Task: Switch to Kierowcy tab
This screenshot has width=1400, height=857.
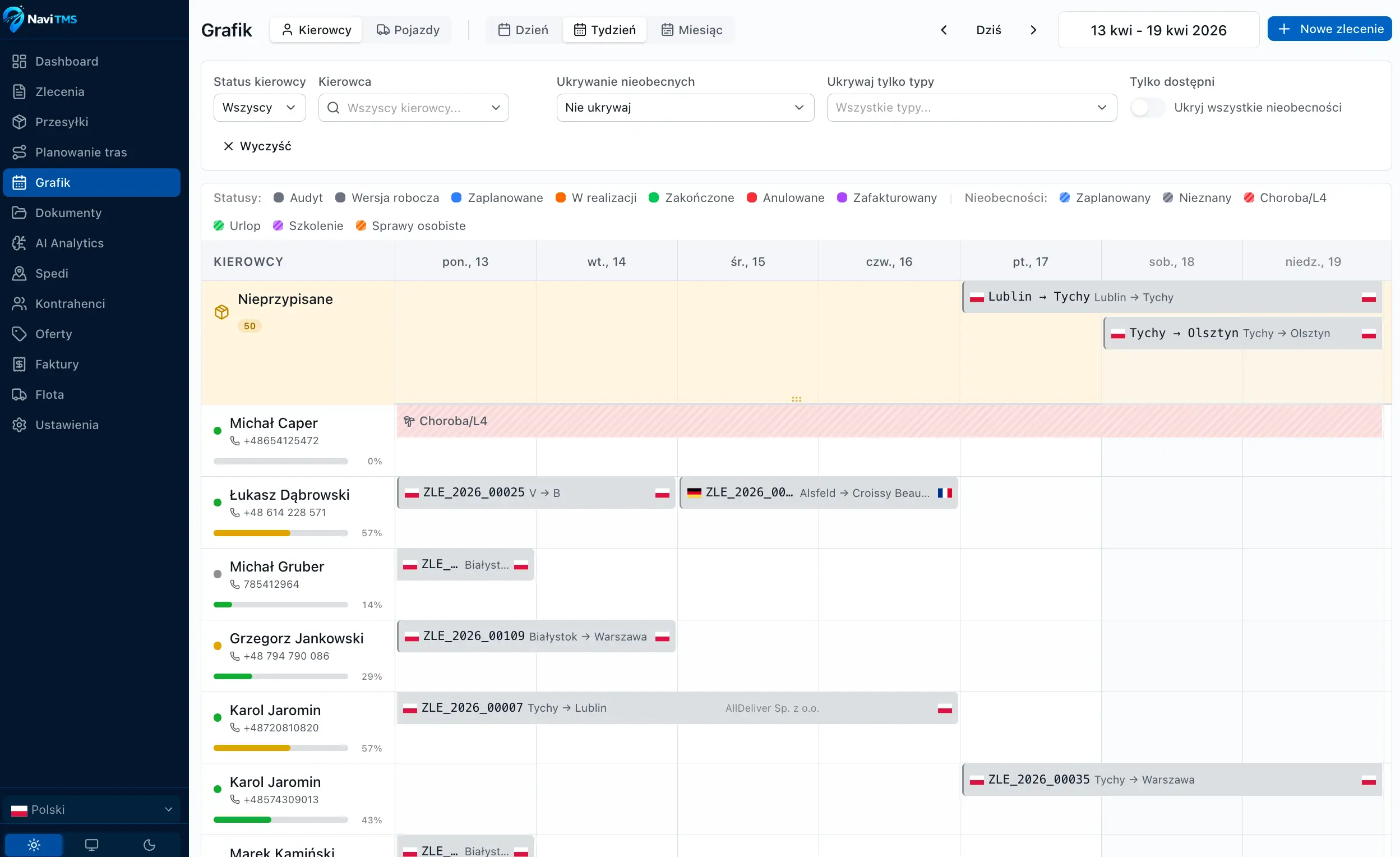Action: tap(316, 30)
